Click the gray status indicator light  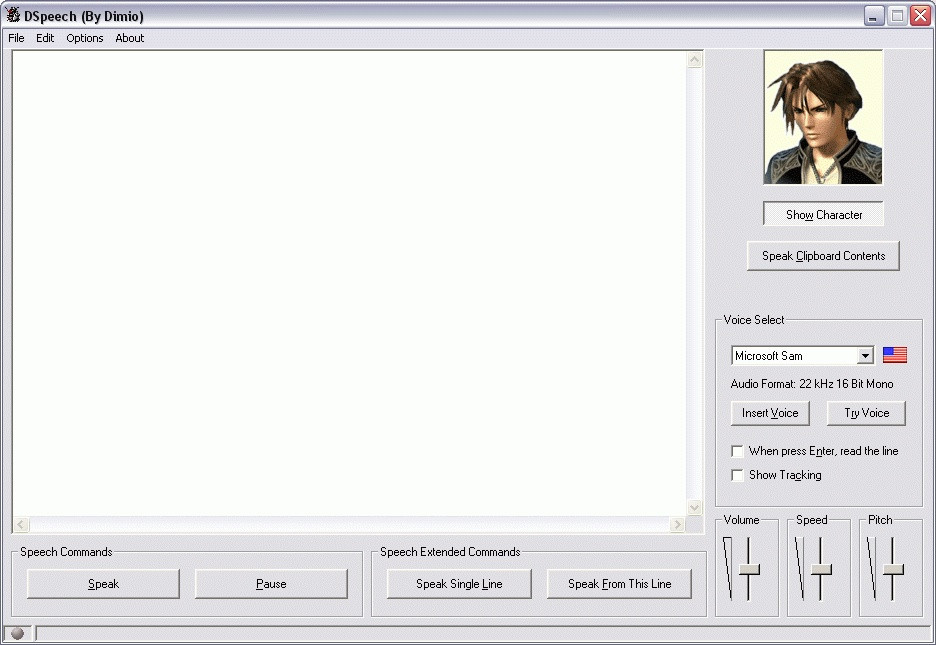(x=17, y=633)
